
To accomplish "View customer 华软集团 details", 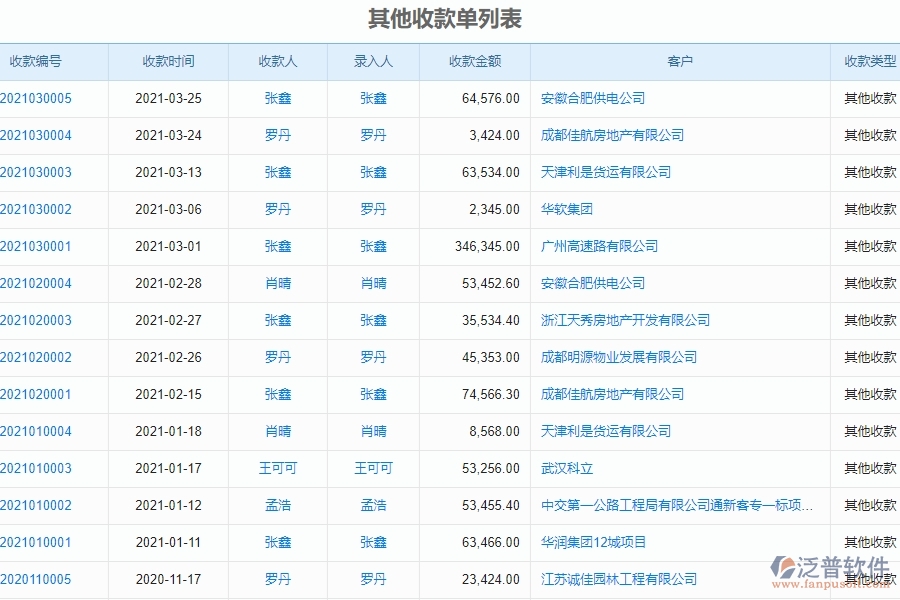I will pyautogui.click(x=566, y=209).
